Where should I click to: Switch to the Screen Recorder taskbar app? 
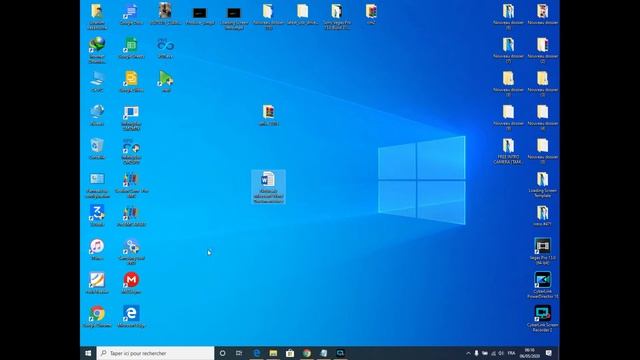tap(340, 353)
